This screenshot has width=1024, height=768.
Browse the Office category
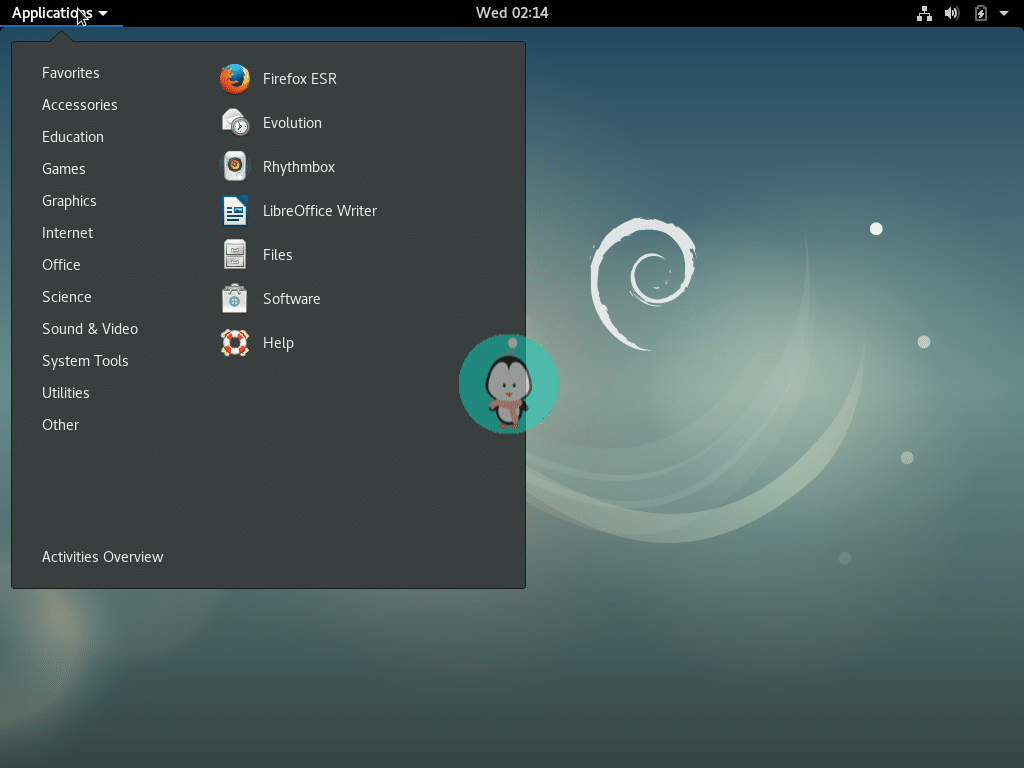[61, 264]
